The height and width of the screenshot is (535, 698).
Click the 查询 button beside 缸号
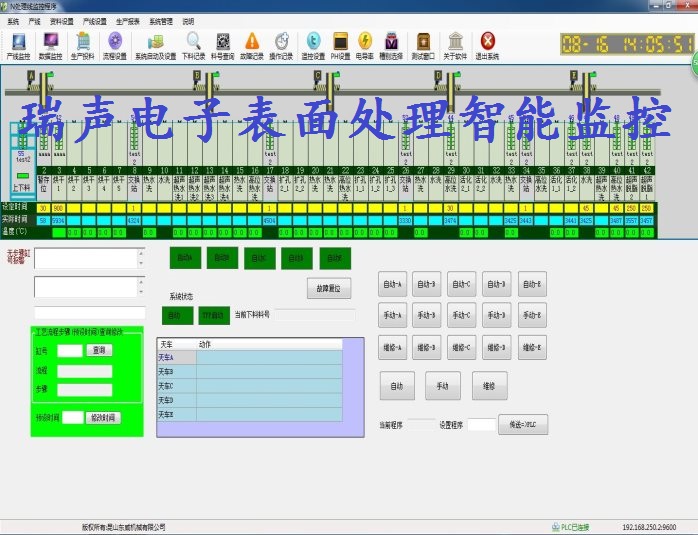point(99,350)
